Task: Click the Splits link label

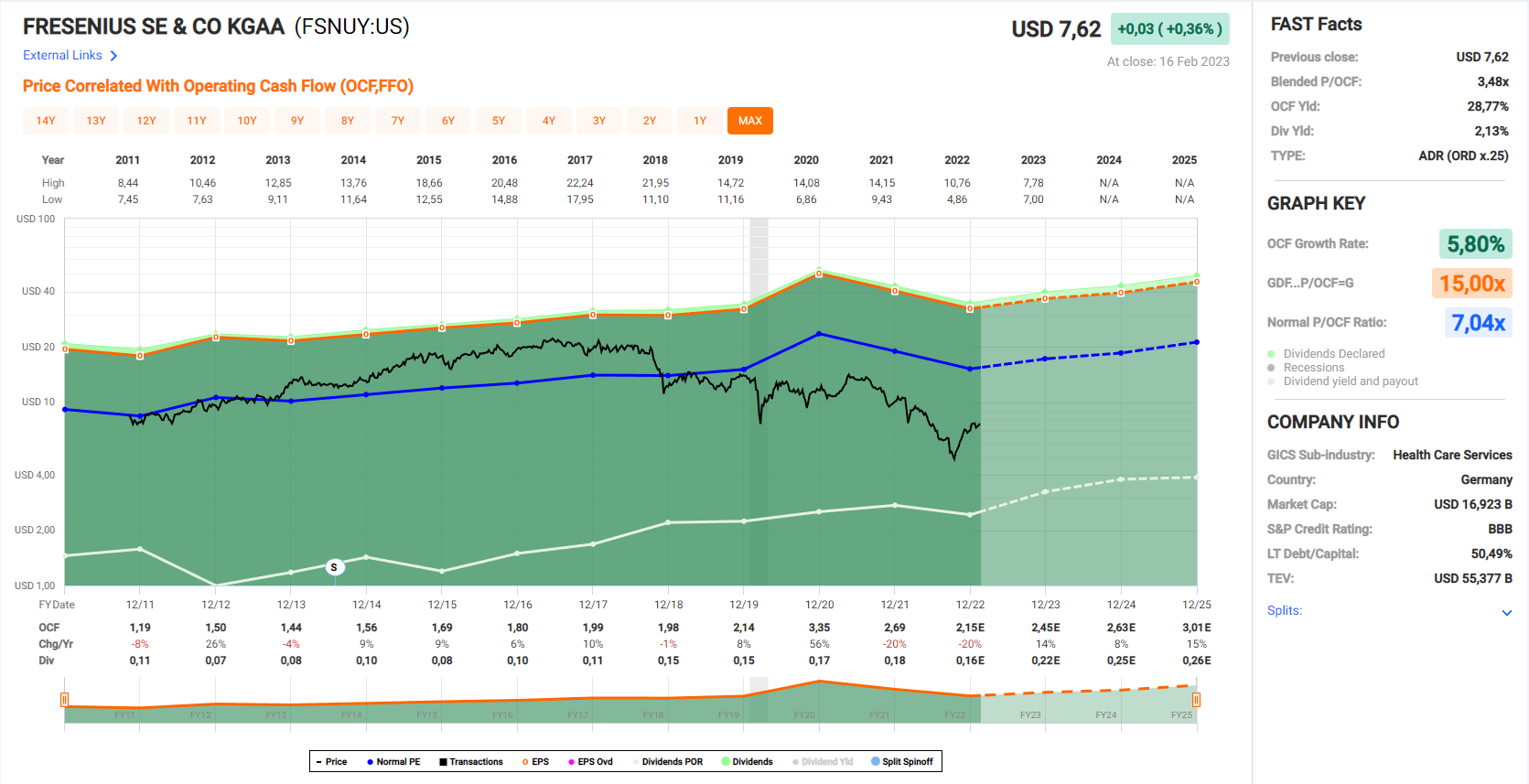Action: click(1284, 611)
